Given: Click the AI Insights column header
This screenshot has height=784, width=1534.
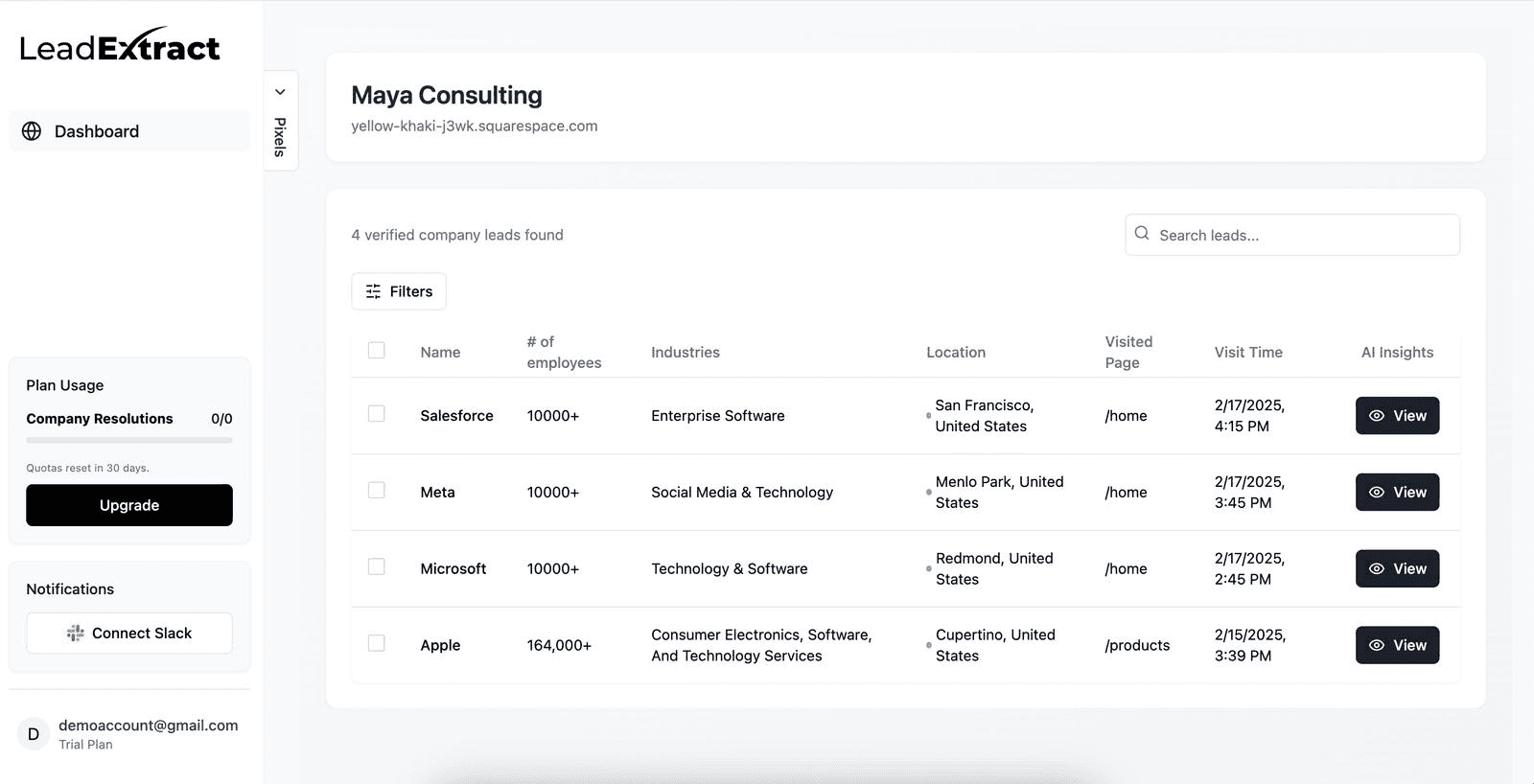Looking at the screenshot, I should click(x=1397, y=353).
